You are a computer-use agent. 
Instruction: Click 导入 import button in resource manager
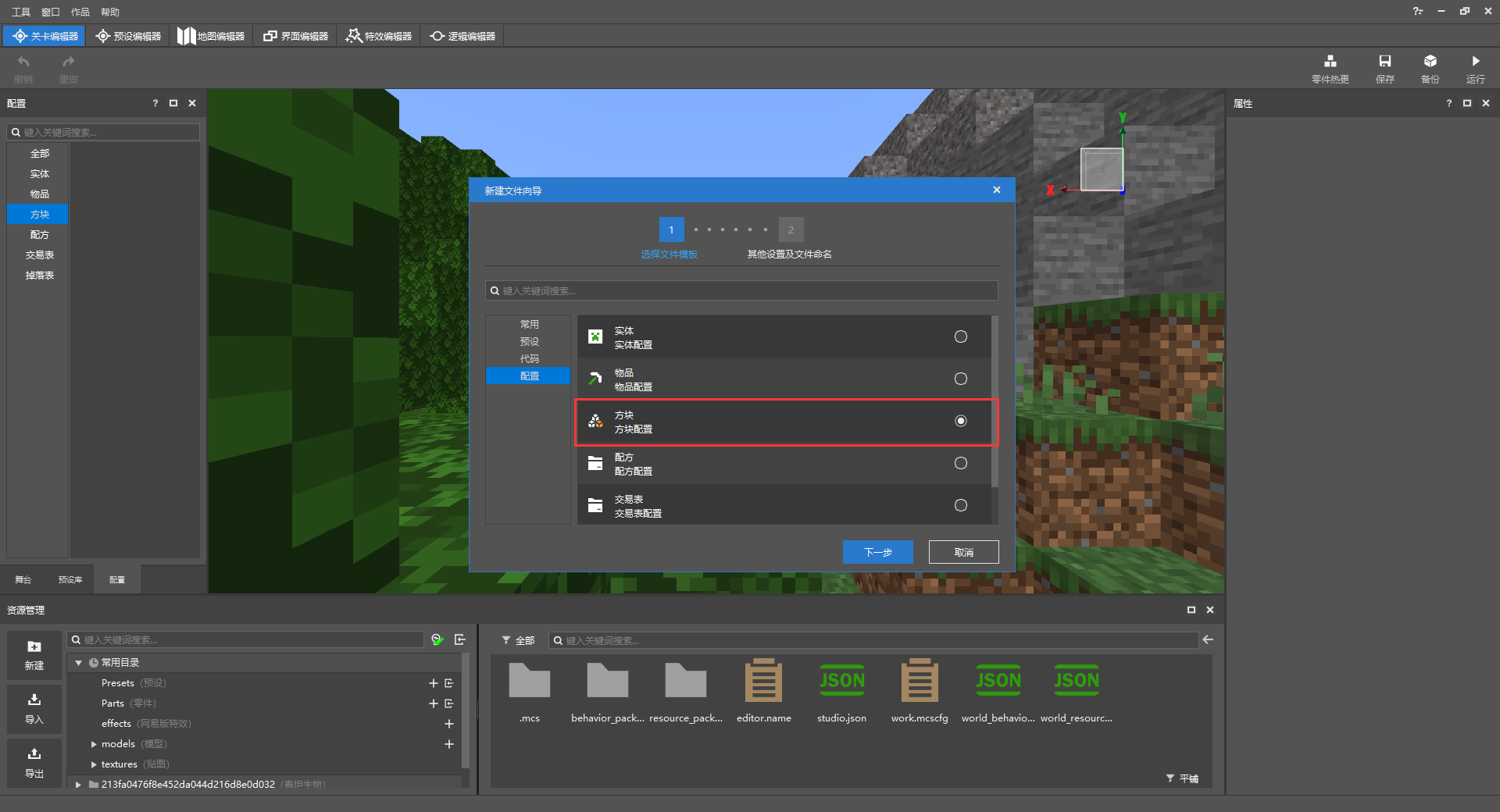34,709
